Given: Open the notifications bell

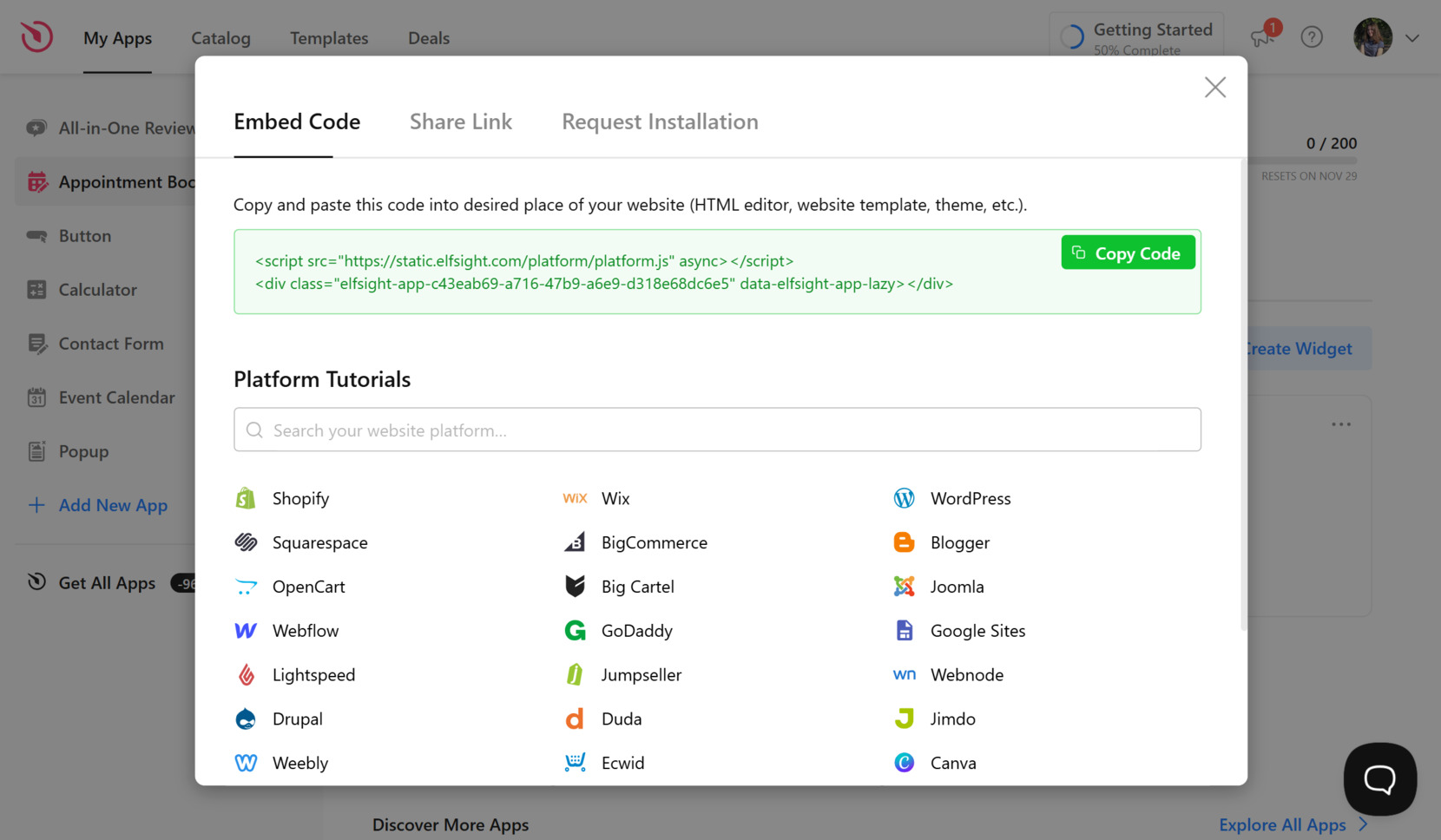Looking at the screenshot, I should point(1262,37).
